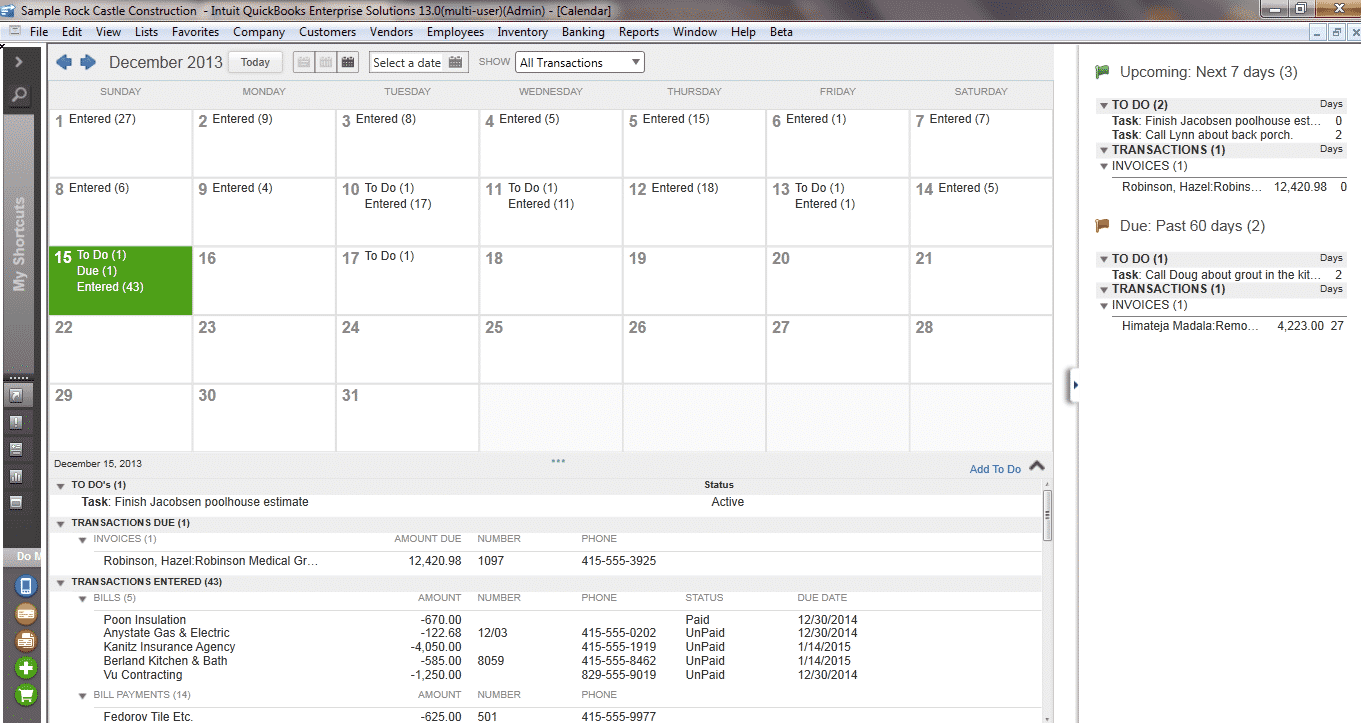Screen dimensions: 1361x723
Task: Collapse Past Due TO DO (1) section
Action: [x=1103, y=259]
